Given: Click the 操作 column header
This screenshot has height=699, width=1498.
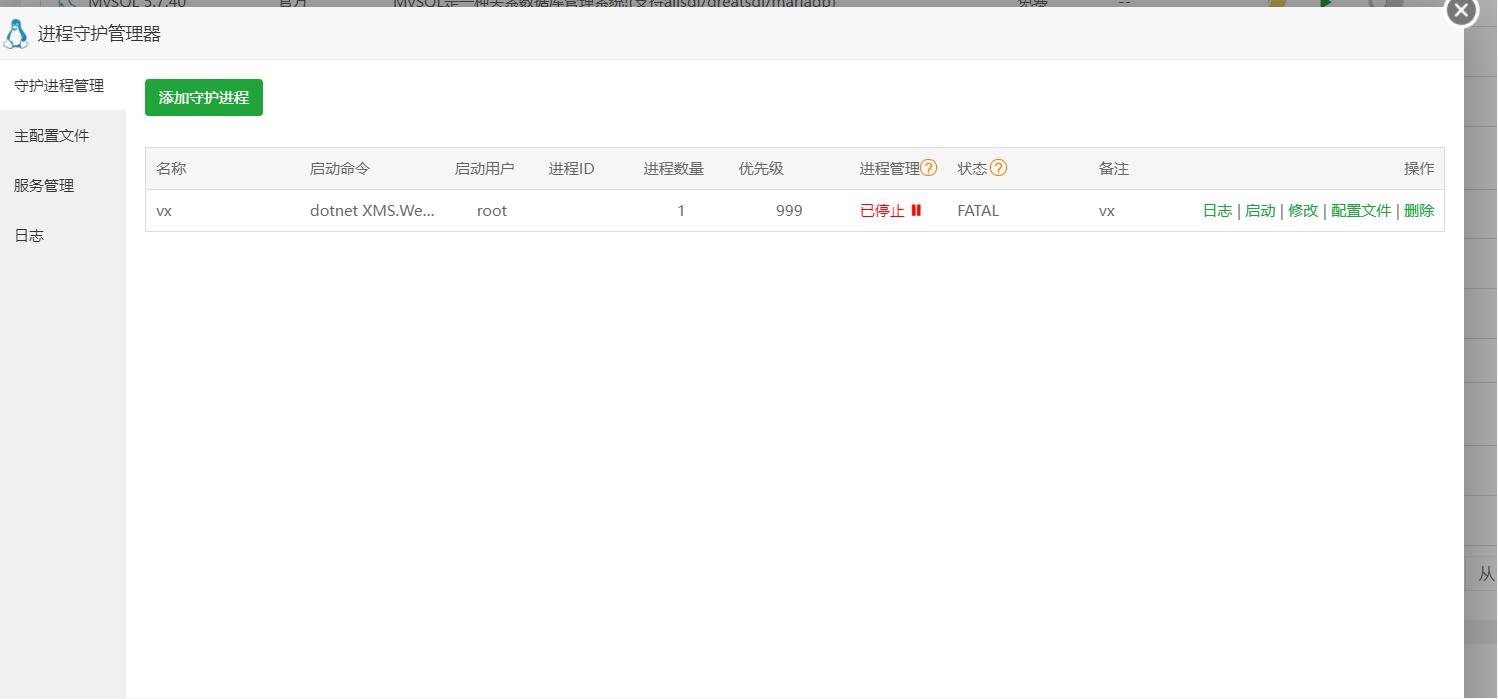Looking at the screenshot, I should [1419, 168].
